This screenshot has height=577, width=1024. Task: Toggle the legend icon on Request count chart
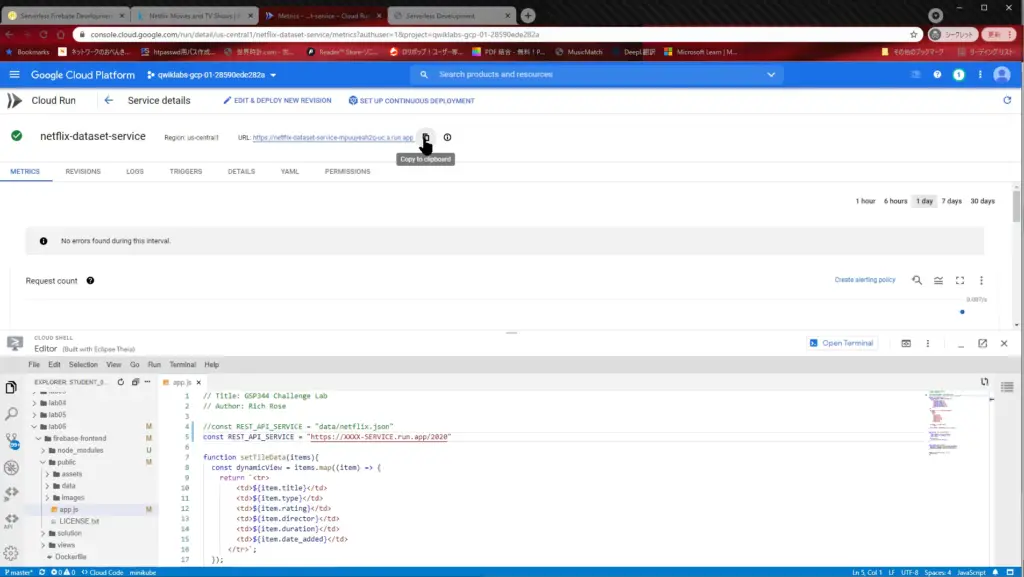pyautogui.click(x=938, y=280)
